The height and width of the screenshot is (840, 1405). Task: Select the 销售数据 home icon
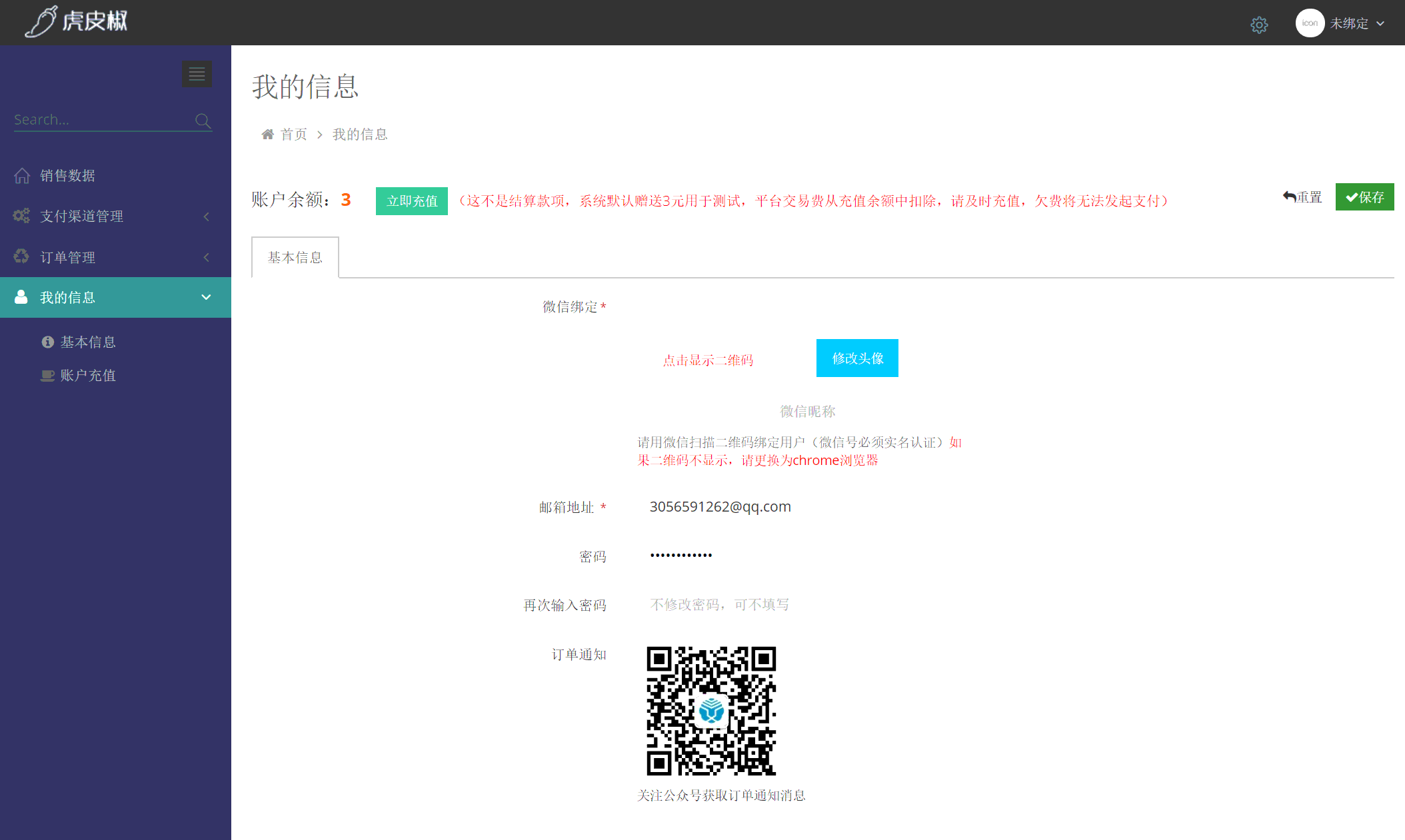pyautogui.click(x=22, y=175)
